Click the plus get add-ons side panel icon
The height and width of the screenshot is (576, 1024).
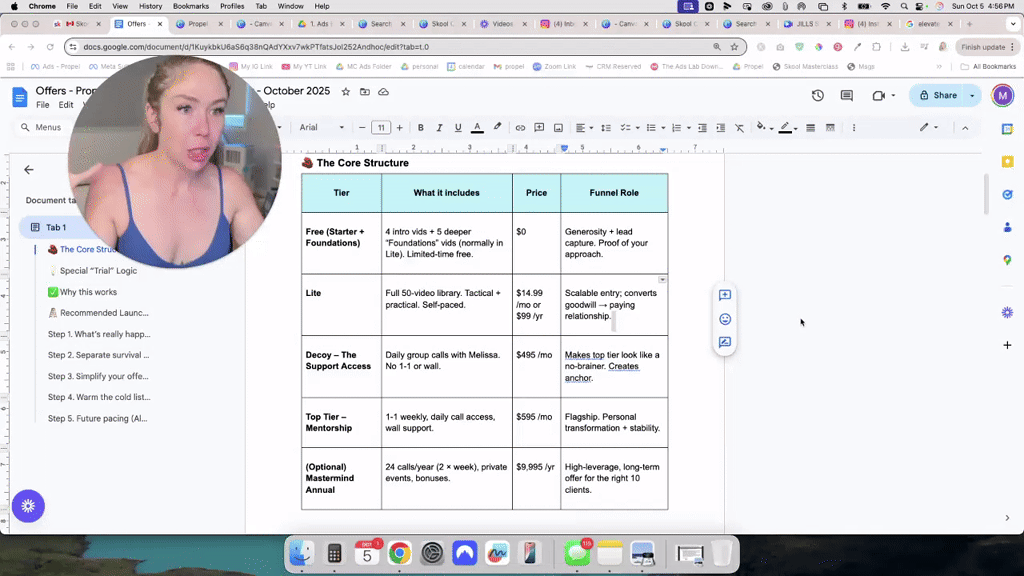(x=1007, y=345)
